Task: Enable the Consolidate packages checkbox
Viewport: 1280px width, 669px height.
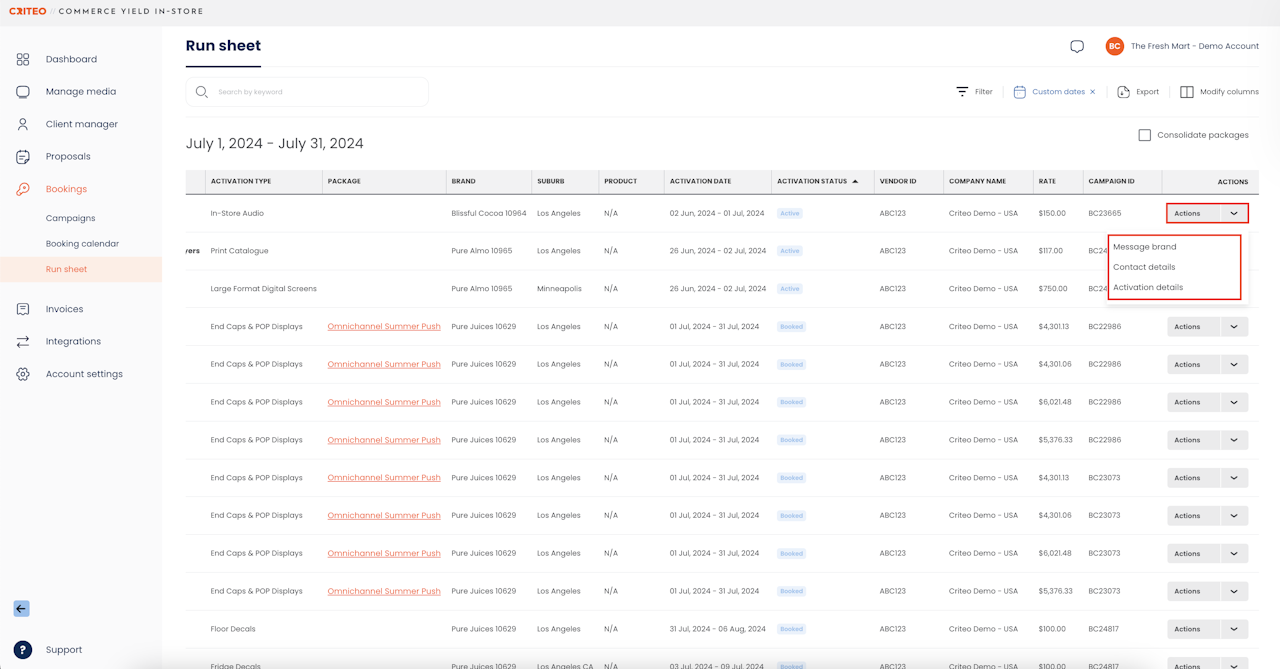Action: (1144, 135)
